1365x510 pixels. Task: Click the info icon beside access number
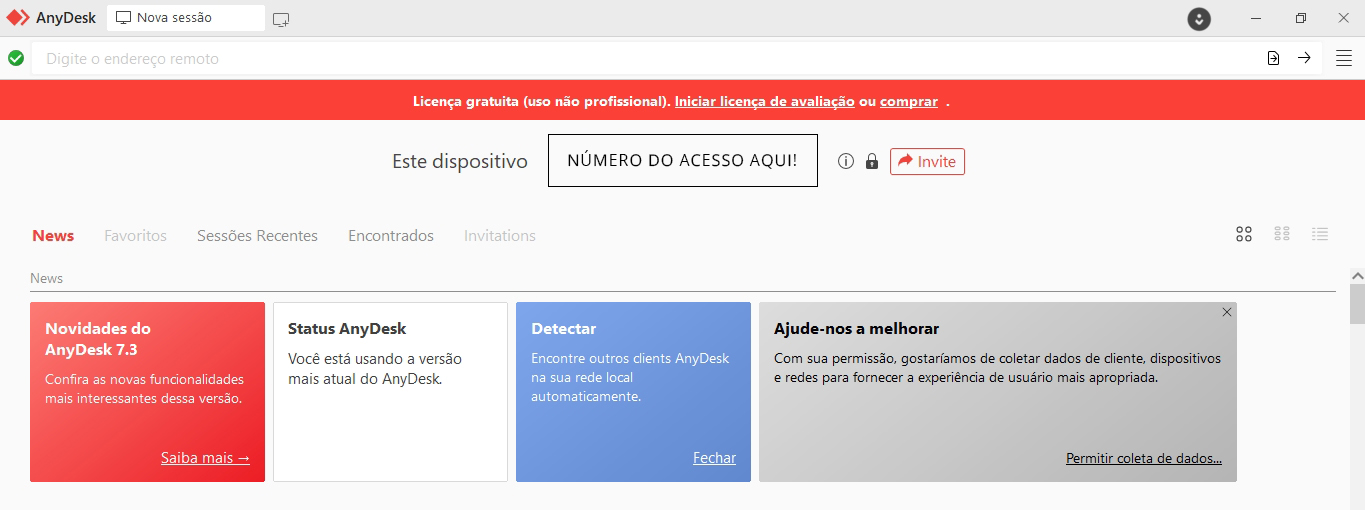pos(846,161)
